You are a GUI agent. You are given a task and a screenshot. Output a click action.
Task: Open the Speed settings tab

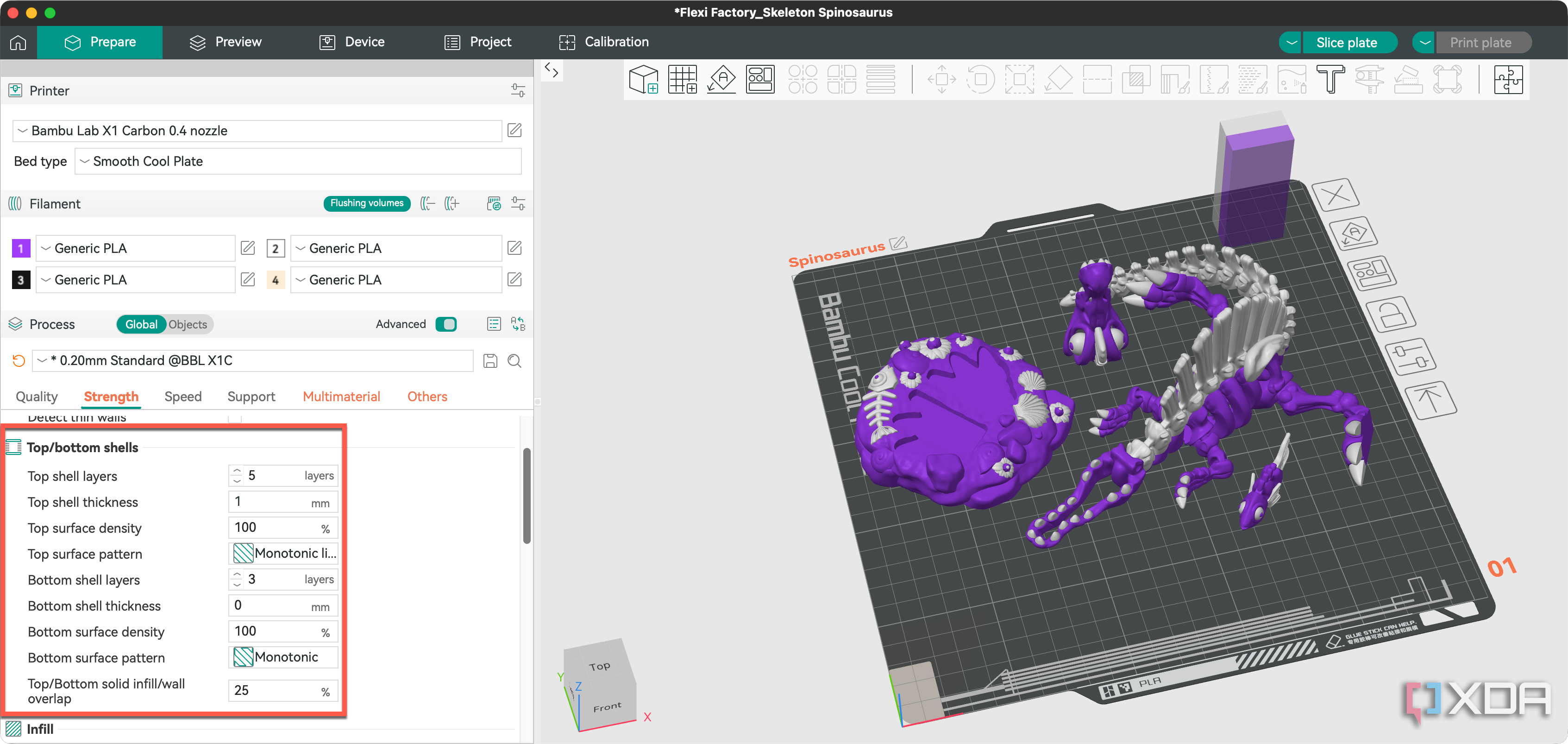183,397
